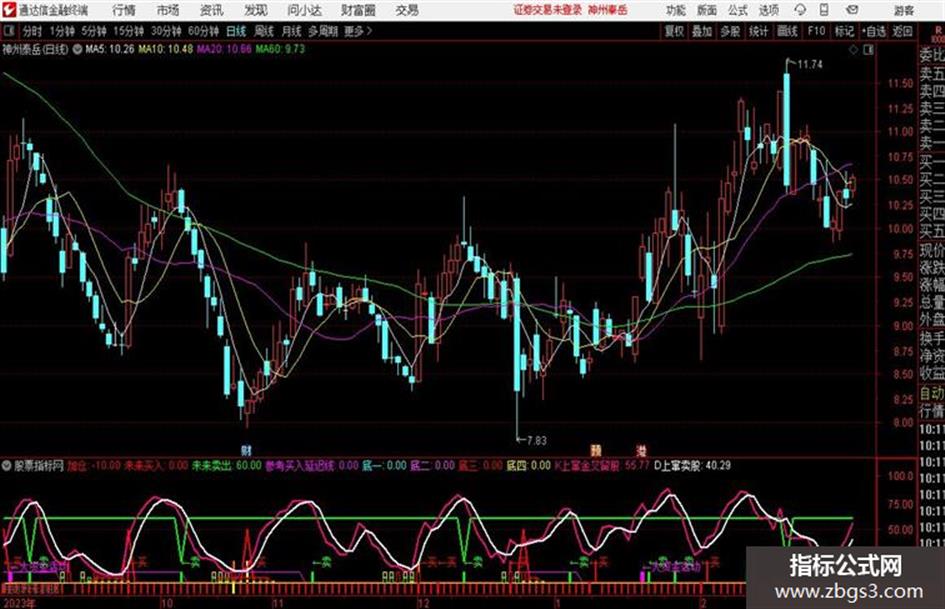The image size is (945, 609).
Task: Open the 财富圈 menu
Action: 358,10
